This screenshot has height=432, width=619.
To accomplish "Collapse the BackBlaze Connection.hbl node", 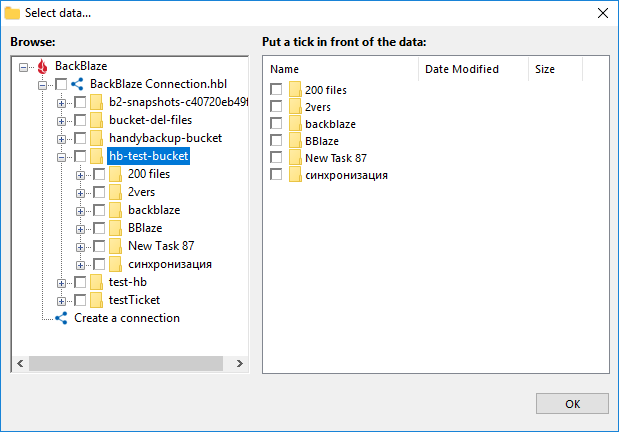I will point(42,85).
